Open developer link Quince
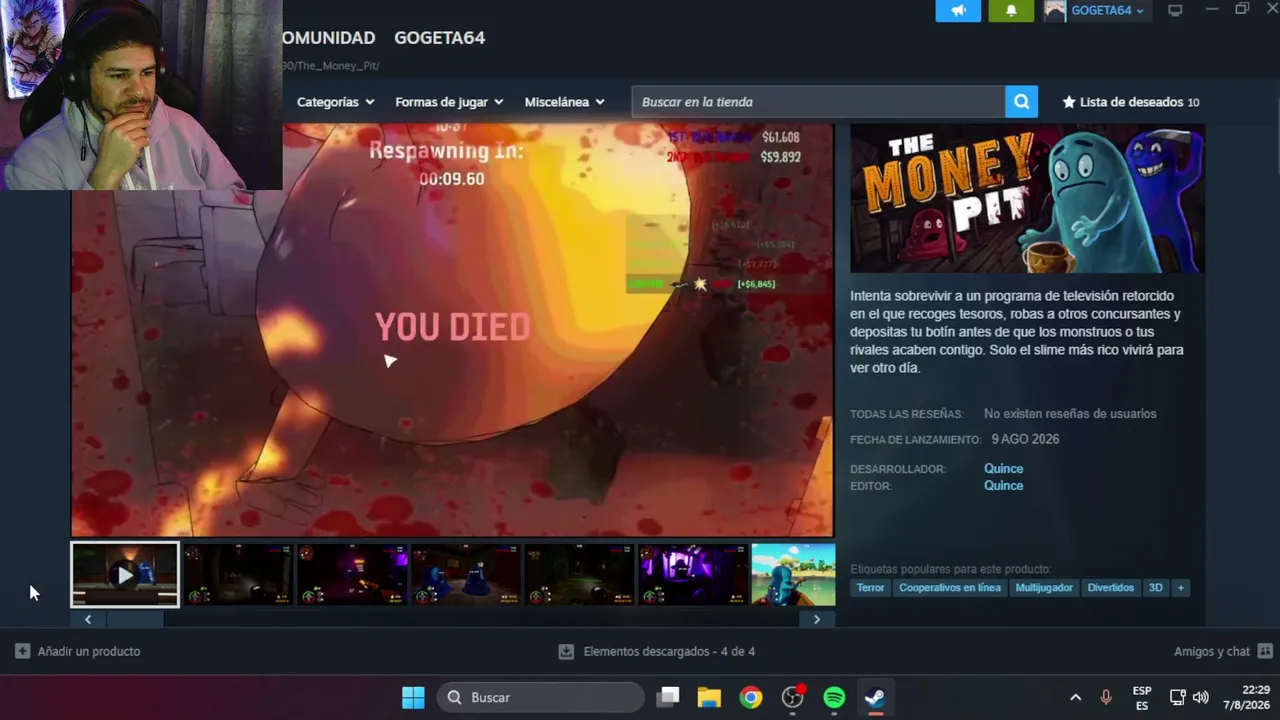The height and width of the screenshot is (720, 1280). (x=1003, y=469)
